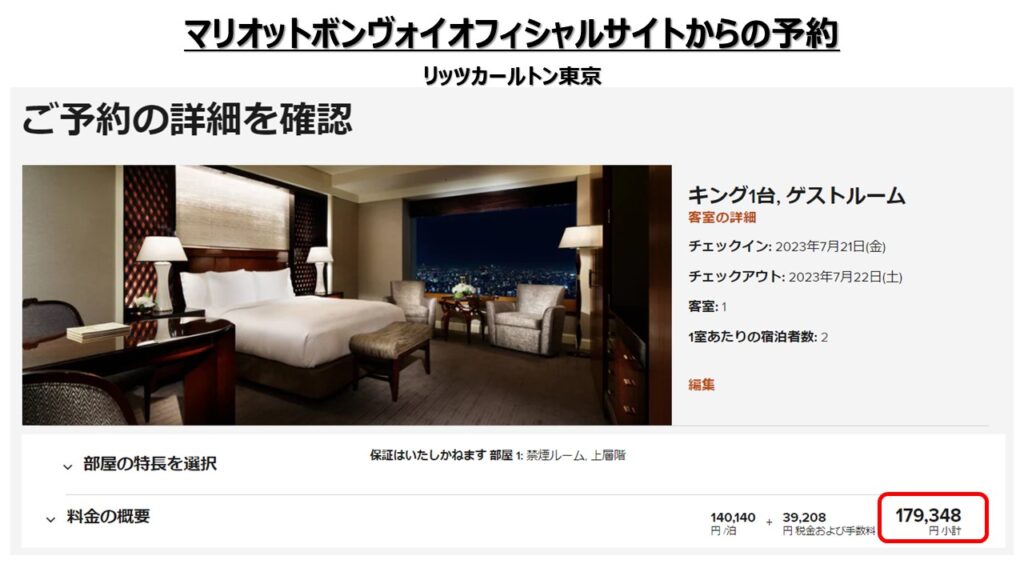Select the 39,208 taxes and fees amount
The height and width of the screenshot is (576, 1024).
pos(828,523)
